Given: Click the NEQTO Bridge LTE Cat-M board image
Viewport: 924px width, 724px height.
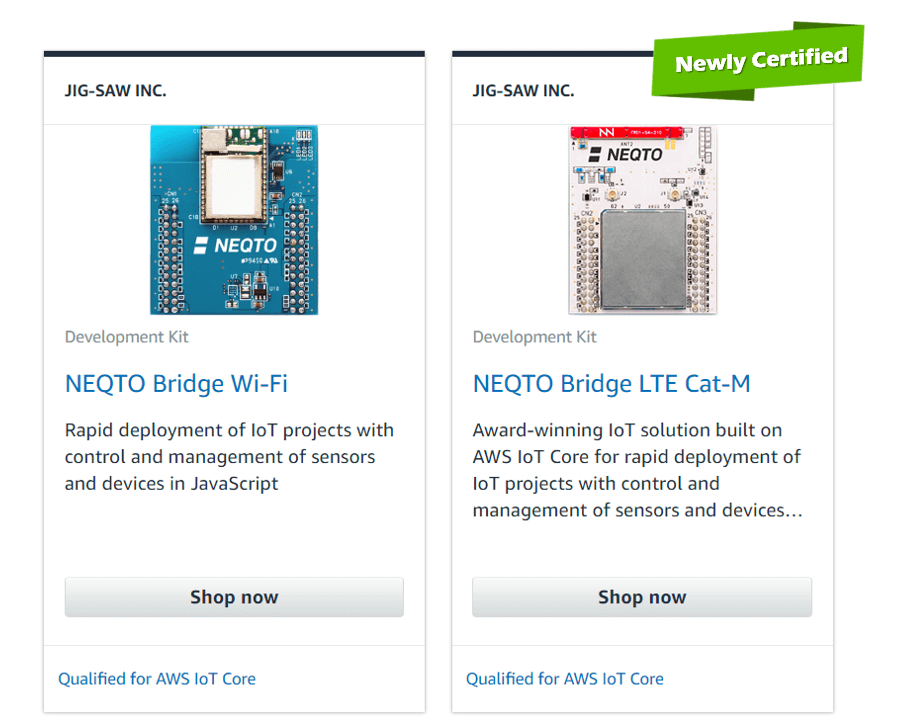Looking at the screenshot, I should [x=642, y=220].
